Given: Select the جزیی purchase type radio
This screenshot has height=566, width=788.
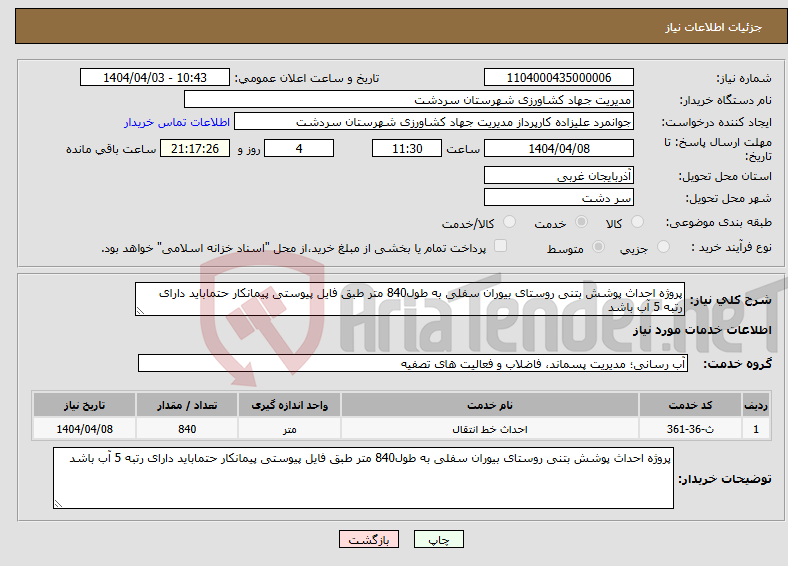Looking at the screenshot, I should [x=663, y=246].
